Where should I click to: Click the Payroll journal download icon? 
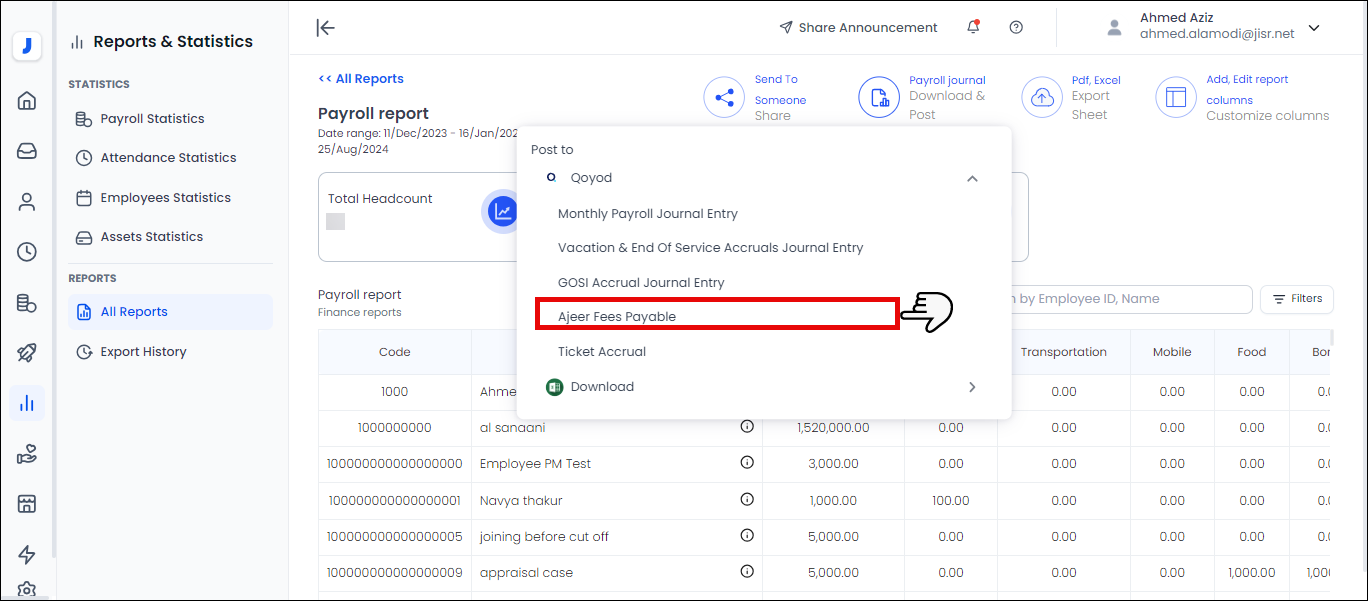(x=879, y=97)
